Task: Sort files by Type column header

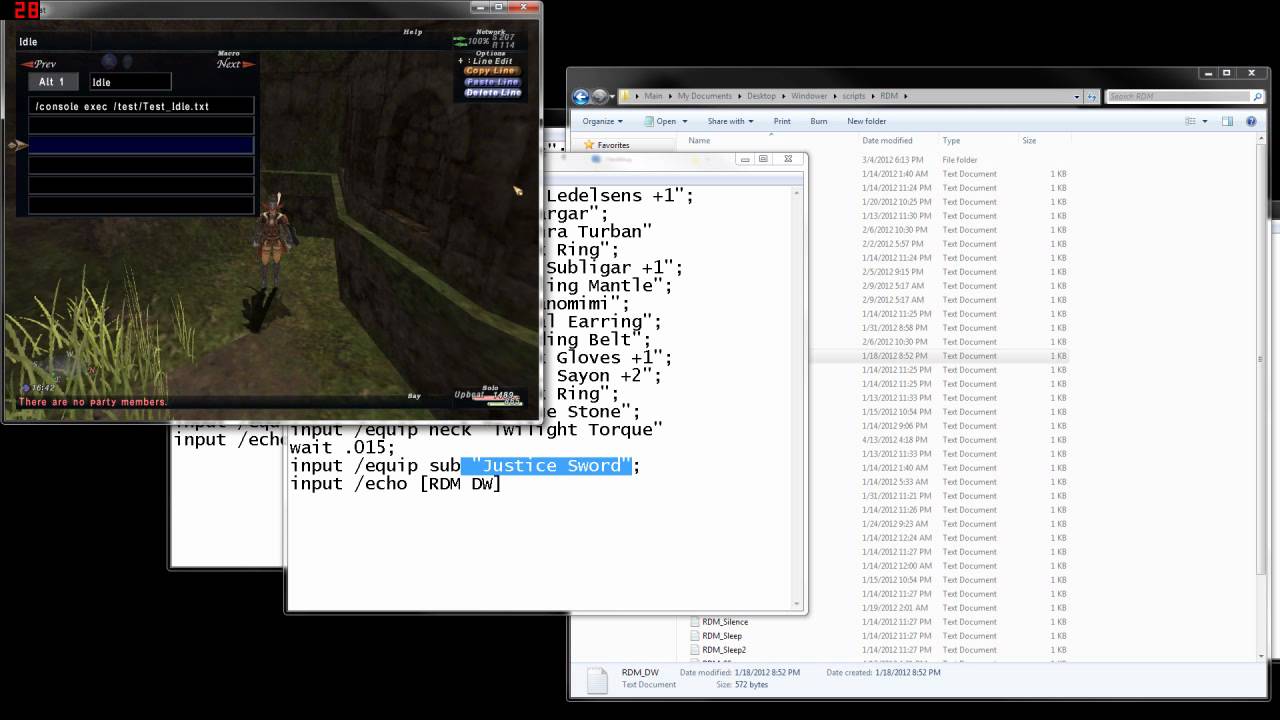Action: tap(951, 140)
